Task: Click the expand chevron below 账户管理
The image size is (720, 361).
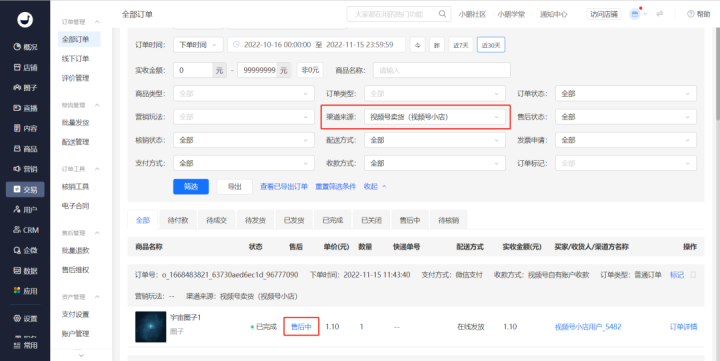Action: point(81,355)
